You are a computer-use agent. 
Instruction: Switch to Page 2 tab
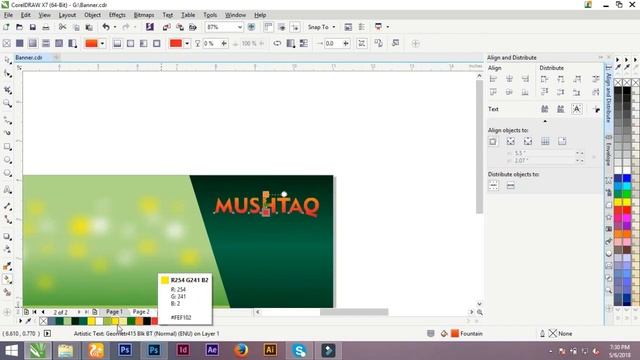pyautogui.click(x=141, y=312)
